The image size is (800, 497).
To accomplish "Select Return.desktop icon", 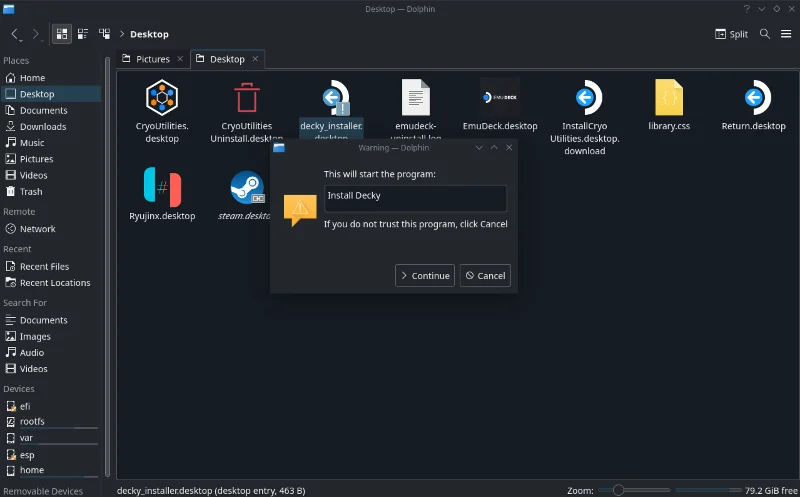I will coord(756,97).
